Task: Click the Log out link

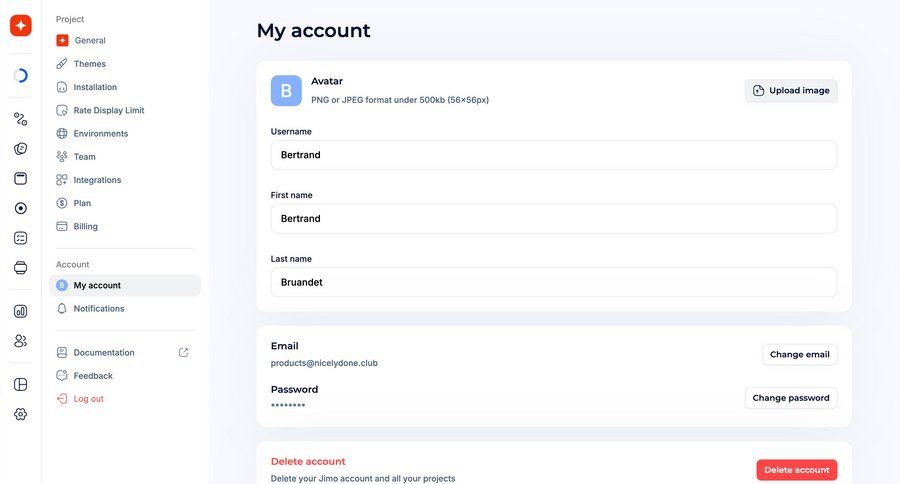Action: [88, 399]
